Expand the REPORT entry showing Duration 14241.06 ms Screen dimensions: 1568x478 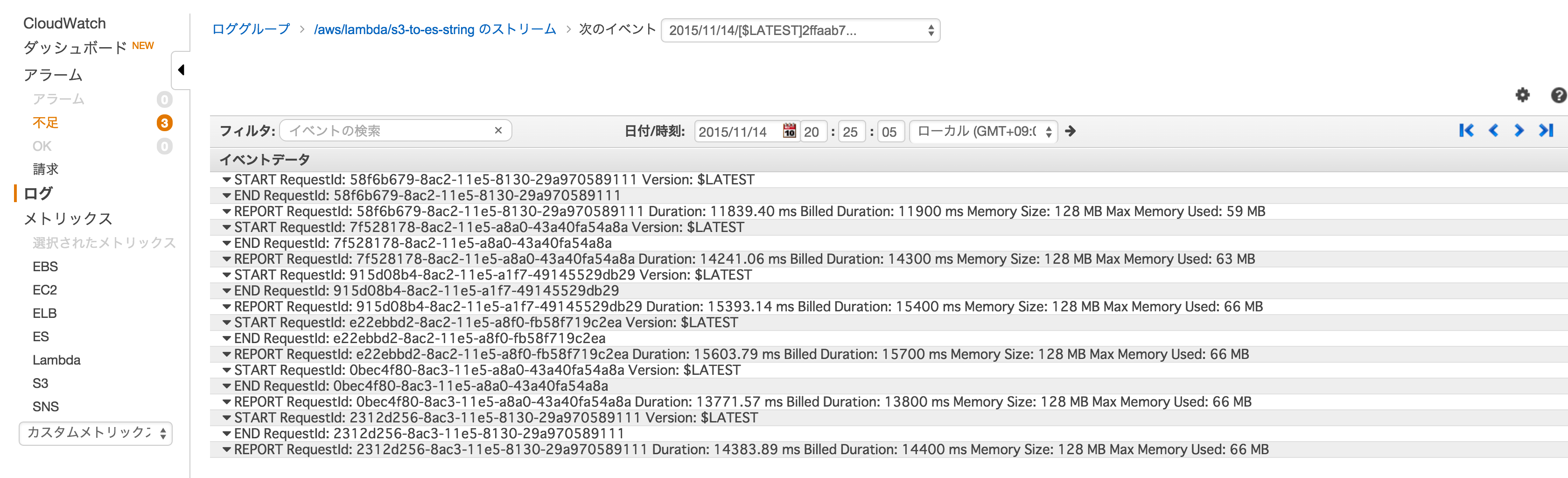point(226,259)
